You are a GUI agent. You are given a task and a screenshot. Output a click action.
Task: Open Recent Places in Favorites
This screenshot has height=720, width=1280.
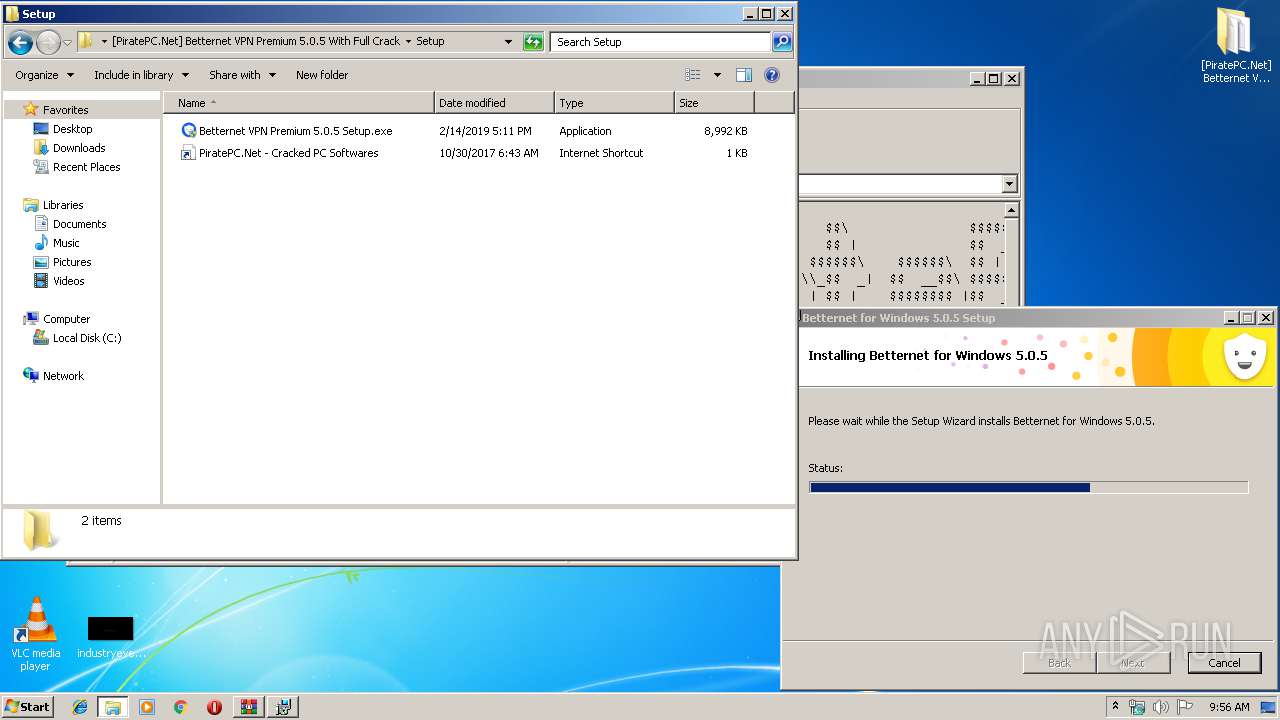click(86, 167)
